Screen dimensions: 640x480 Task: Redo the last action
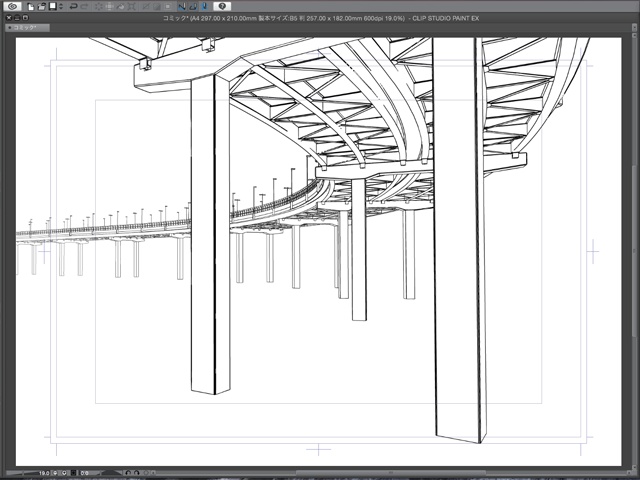pyautogui.click(x=84, y=6)
